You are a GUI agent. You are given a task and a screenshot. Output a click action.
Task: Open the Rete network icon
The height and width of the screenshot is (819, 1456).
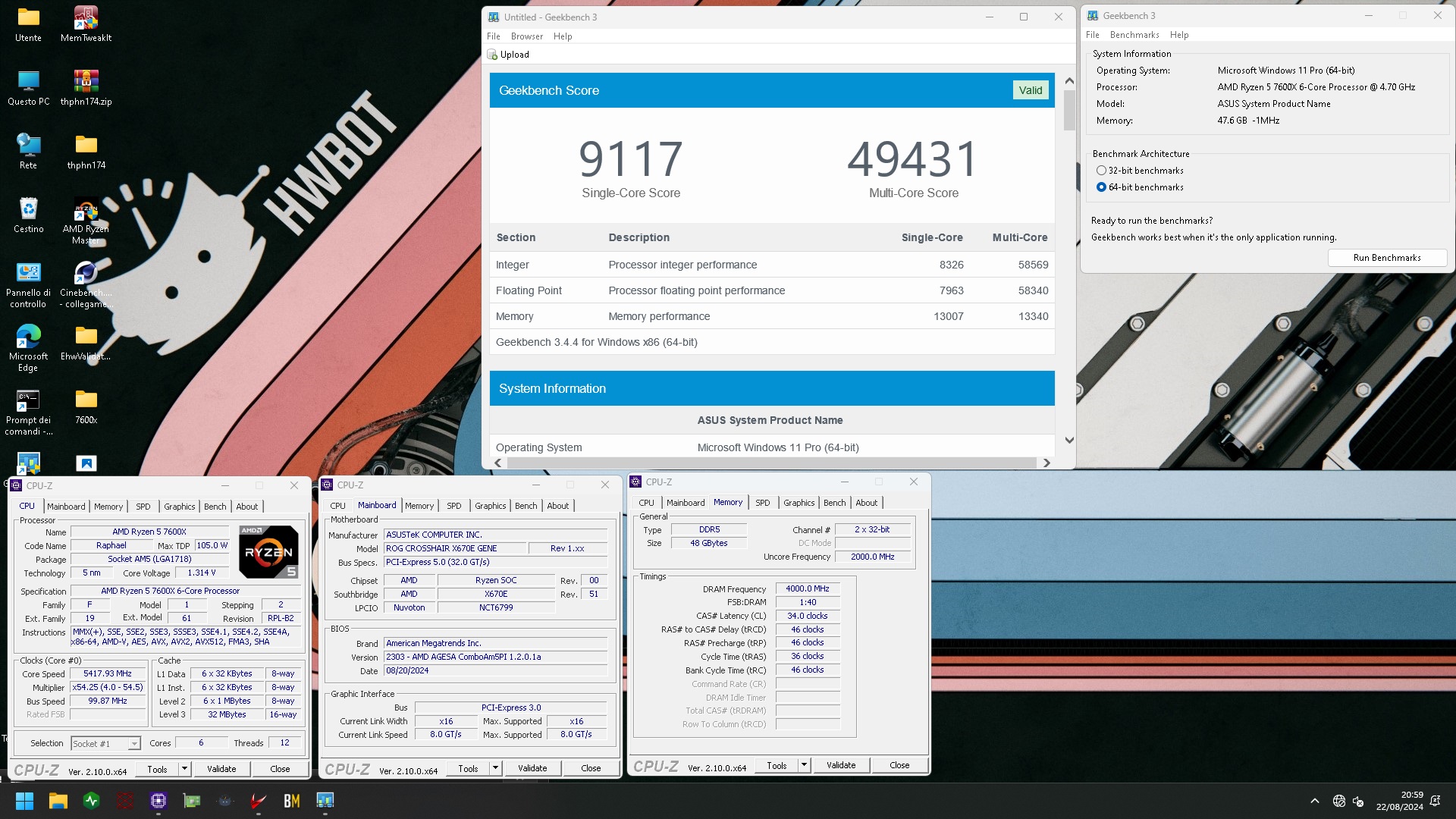pyautogui.click(x=28, y=151)
